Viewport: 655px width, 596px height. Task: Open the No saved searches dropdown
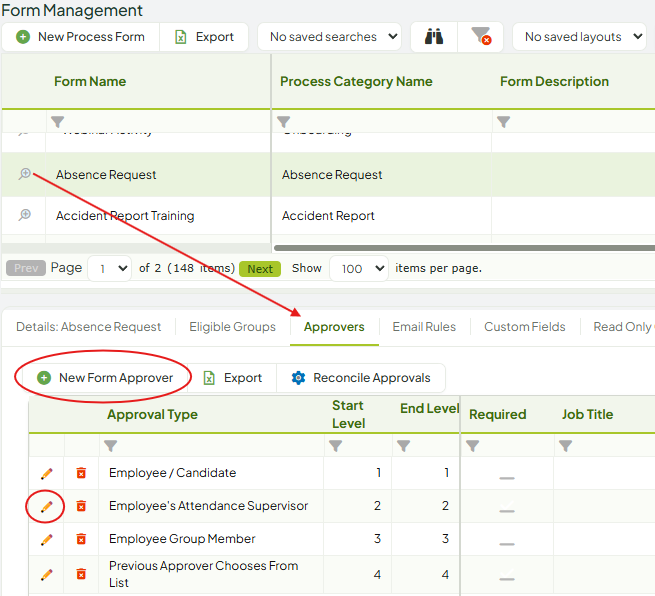point(330,37)
